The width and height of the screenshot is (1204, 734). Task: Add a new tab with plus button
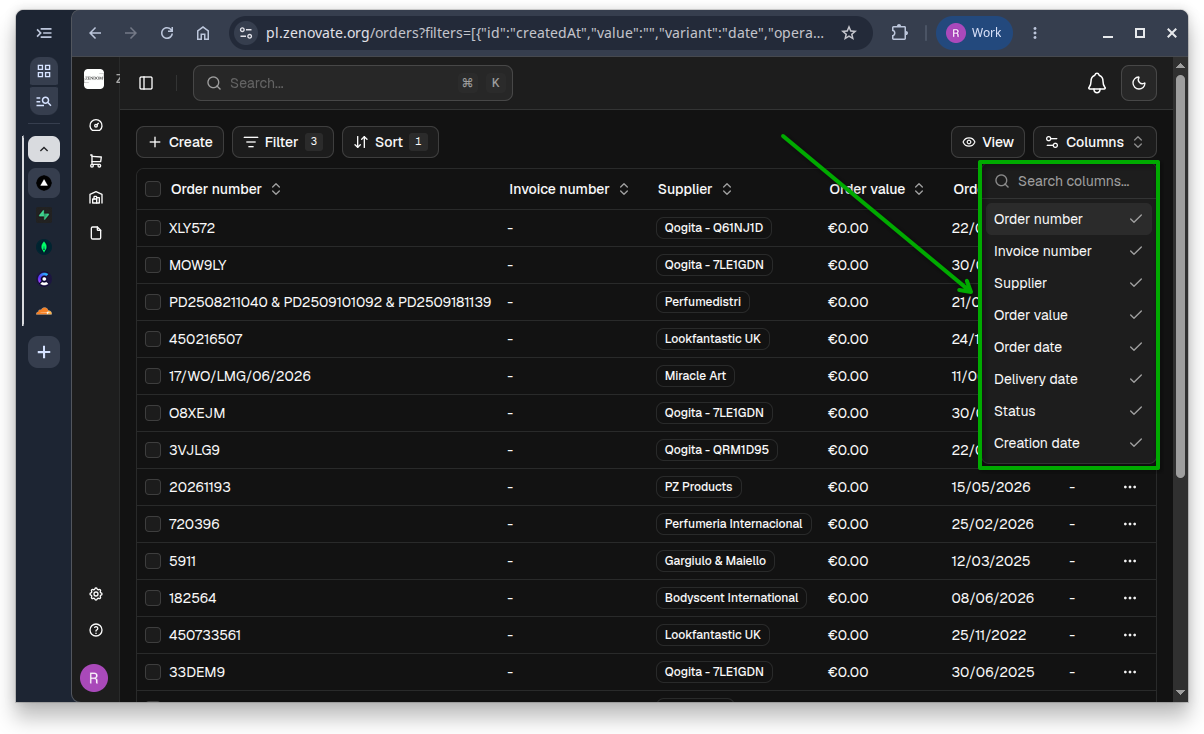(44, 352)
